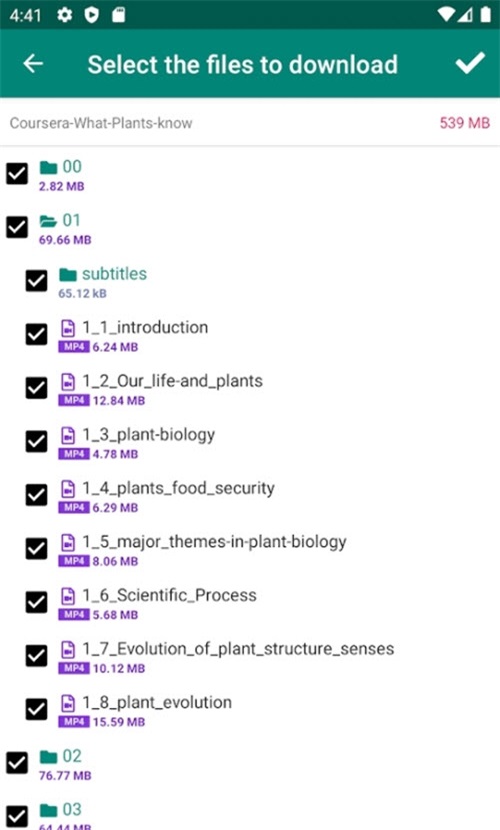Viewport: 500px width, 830px height.
Task: Click the subtitles folder icon
Action: click(x=68, y=274)
